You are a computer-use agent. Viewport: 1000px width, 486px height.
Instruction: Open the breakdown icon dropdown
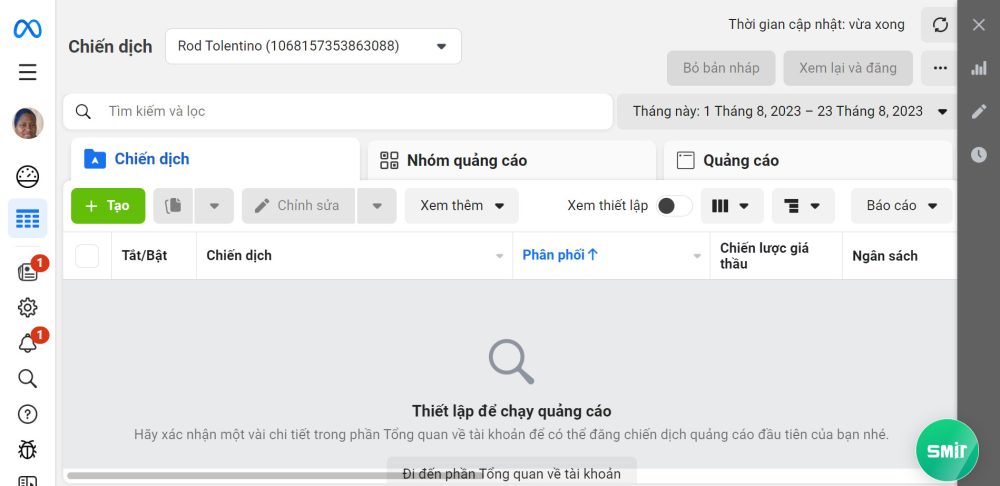[803, 206]
